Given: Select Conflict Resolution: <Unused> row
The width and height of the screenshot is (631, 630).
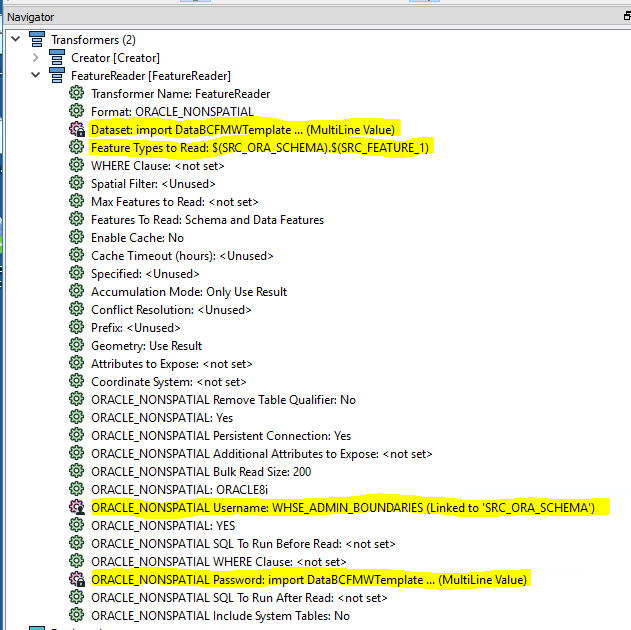Looking at the screenshot, I should [171, 310].
